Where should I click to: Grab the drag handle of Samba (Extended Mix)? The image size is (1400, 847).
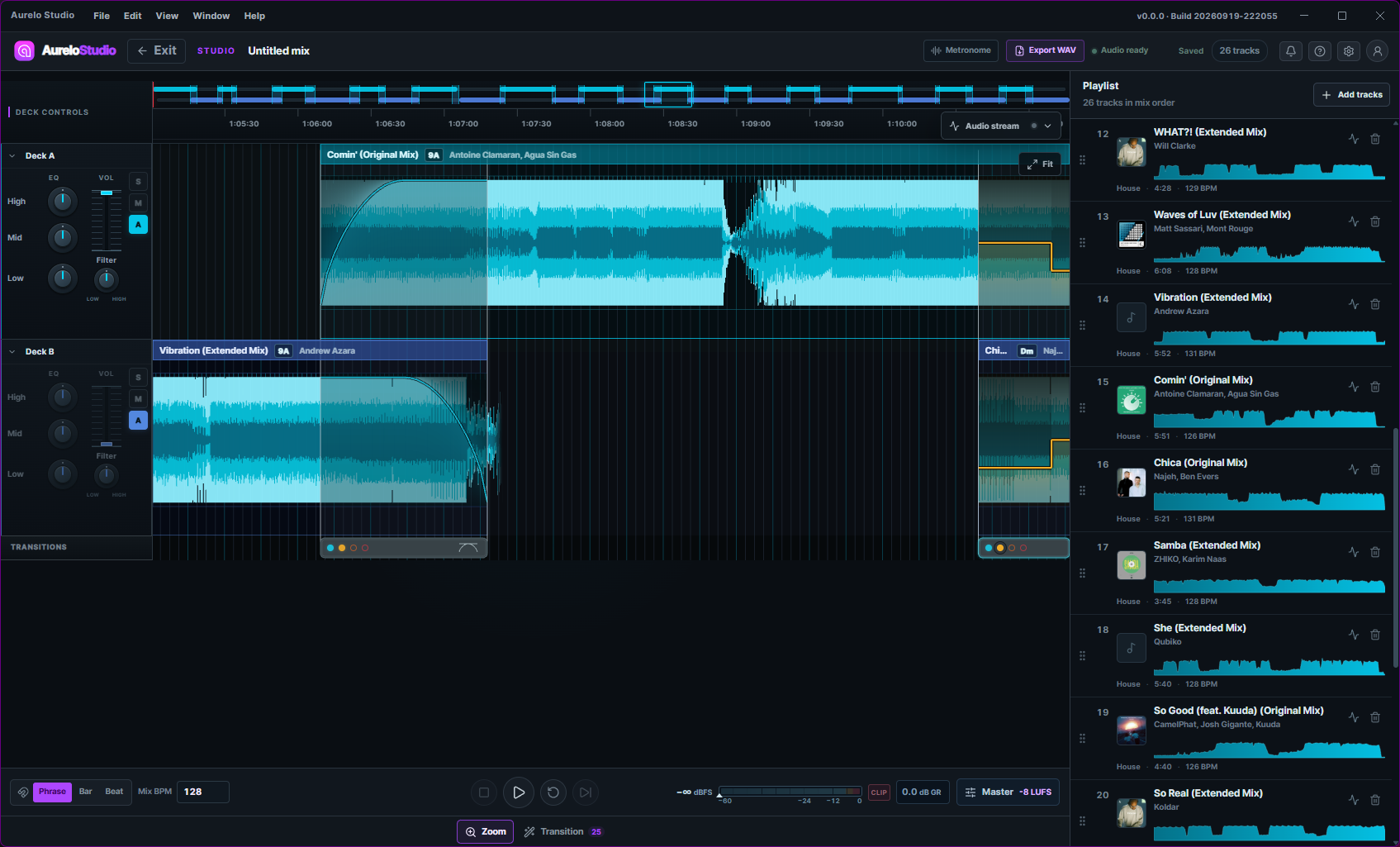(1082, 573)
